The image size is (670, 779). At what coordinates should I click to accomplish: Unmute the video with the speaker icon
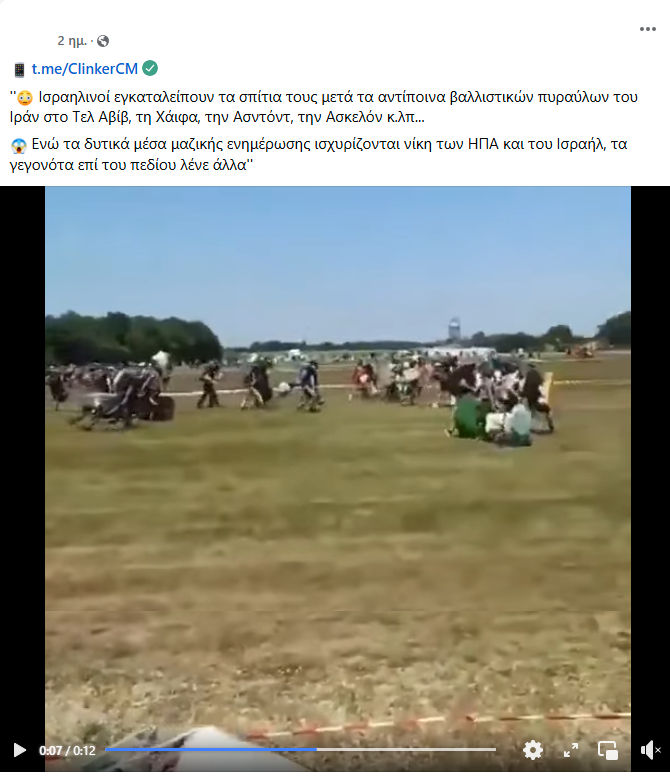coord(649,750)
